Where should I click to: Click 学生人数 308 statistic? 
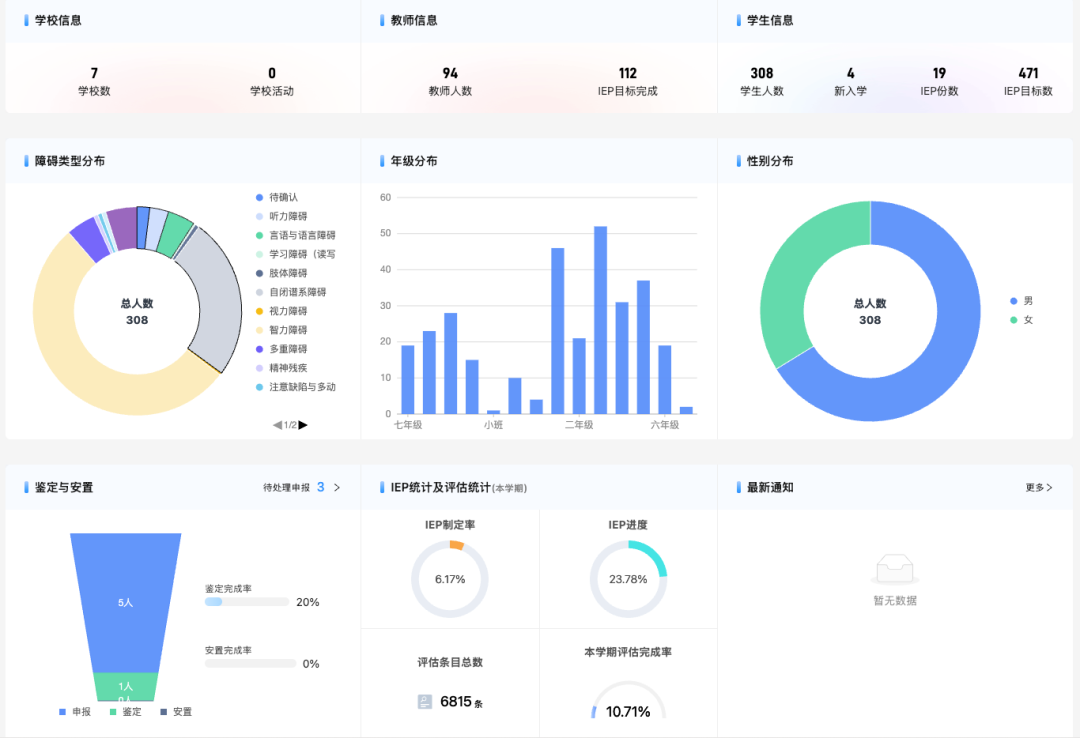(x=762, y=81)
